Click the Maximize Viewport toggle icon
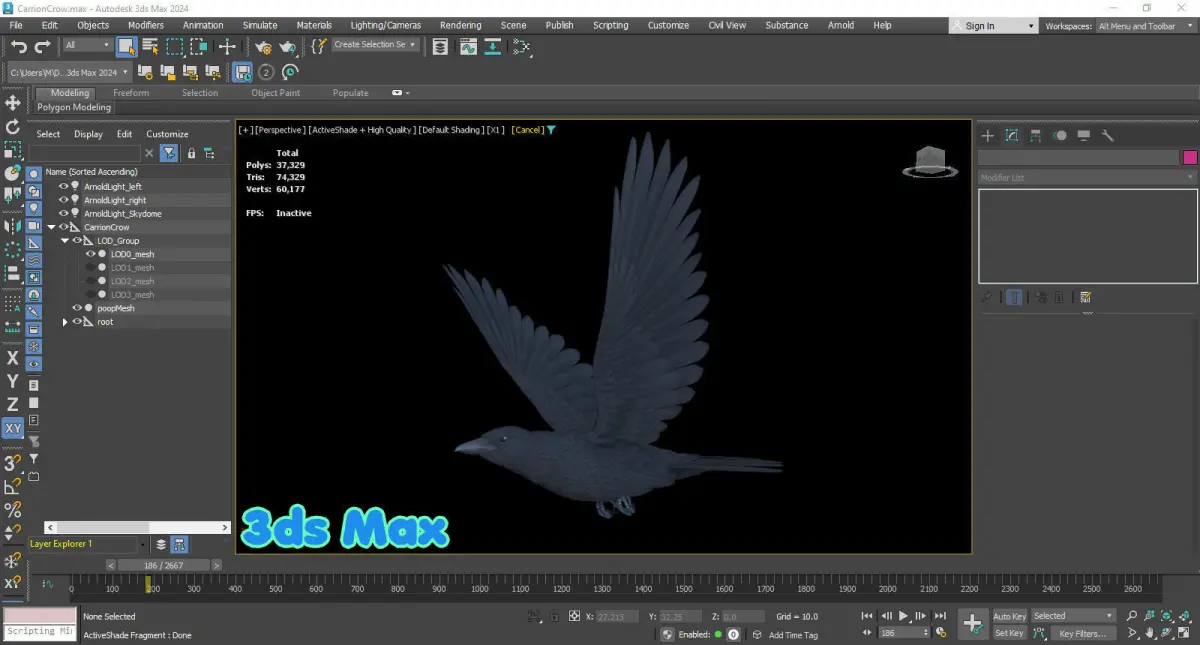Screen dimensions: 1200x645 coord(1185,633)
